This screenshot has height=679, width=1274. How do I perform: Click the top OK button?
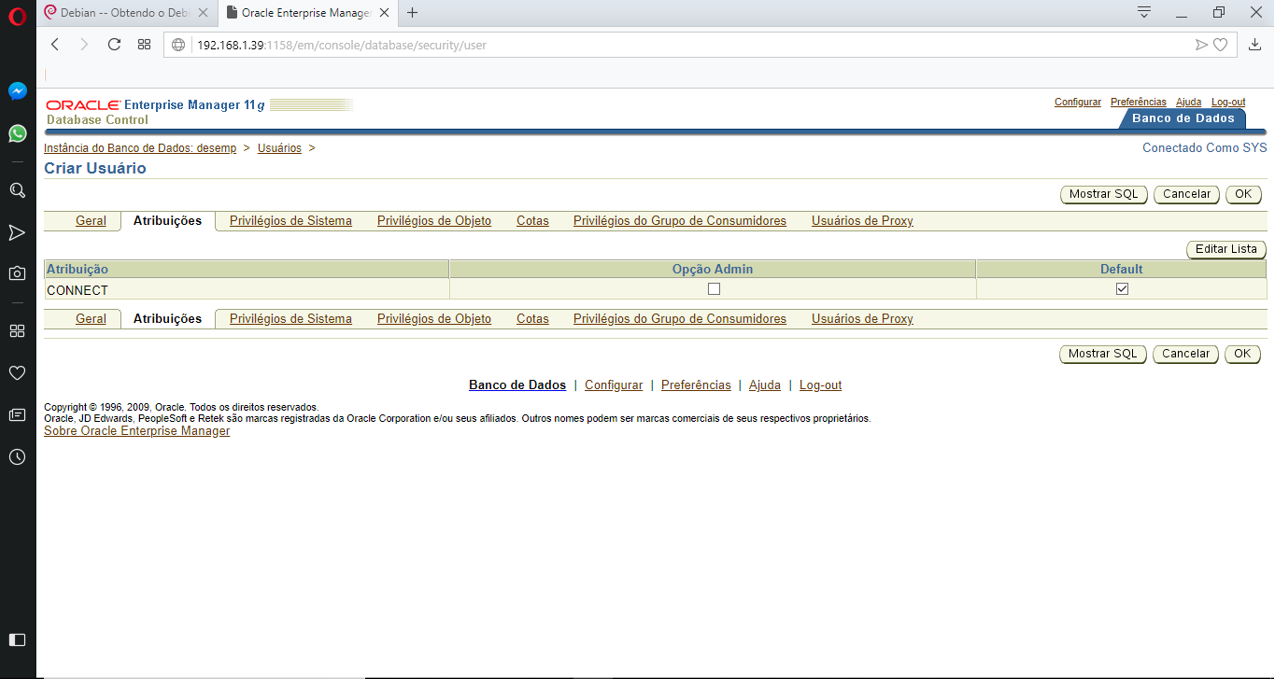click(x=1243, y=195)
